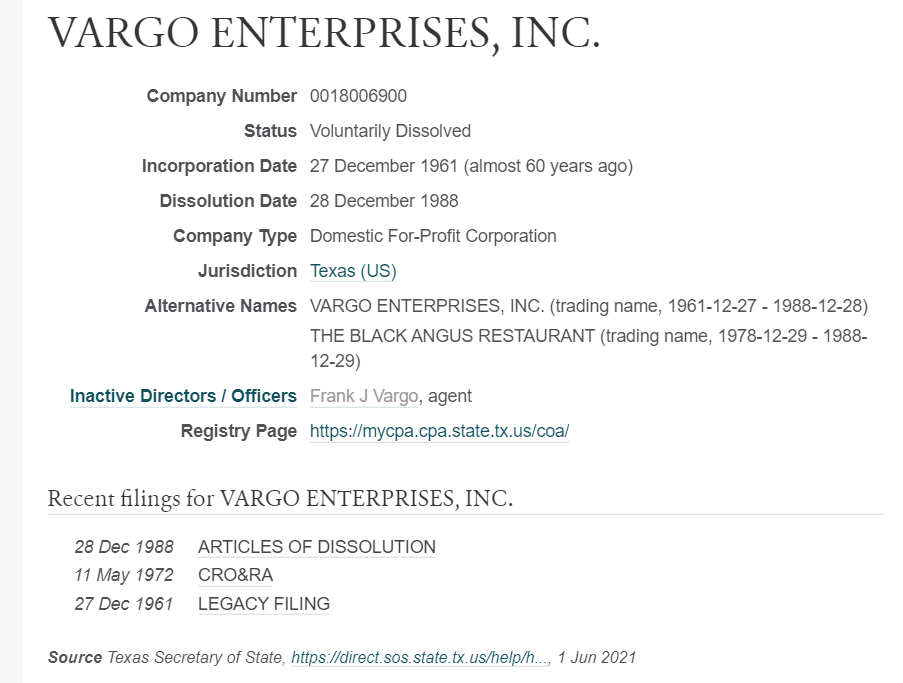Image resolution: width=903 pixels, height=683 pixels.
Task: Click the VARGO ENTERPRISES, INC. page title
Action: tap(324, 33)
